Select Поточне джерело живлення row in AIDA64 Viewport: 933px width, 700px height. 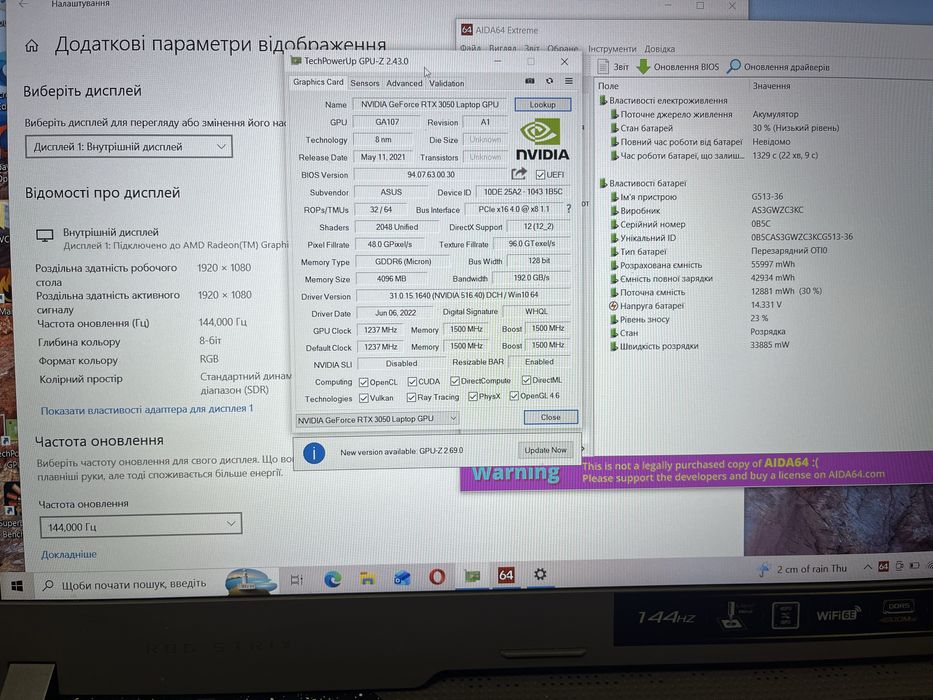[705, 114]
